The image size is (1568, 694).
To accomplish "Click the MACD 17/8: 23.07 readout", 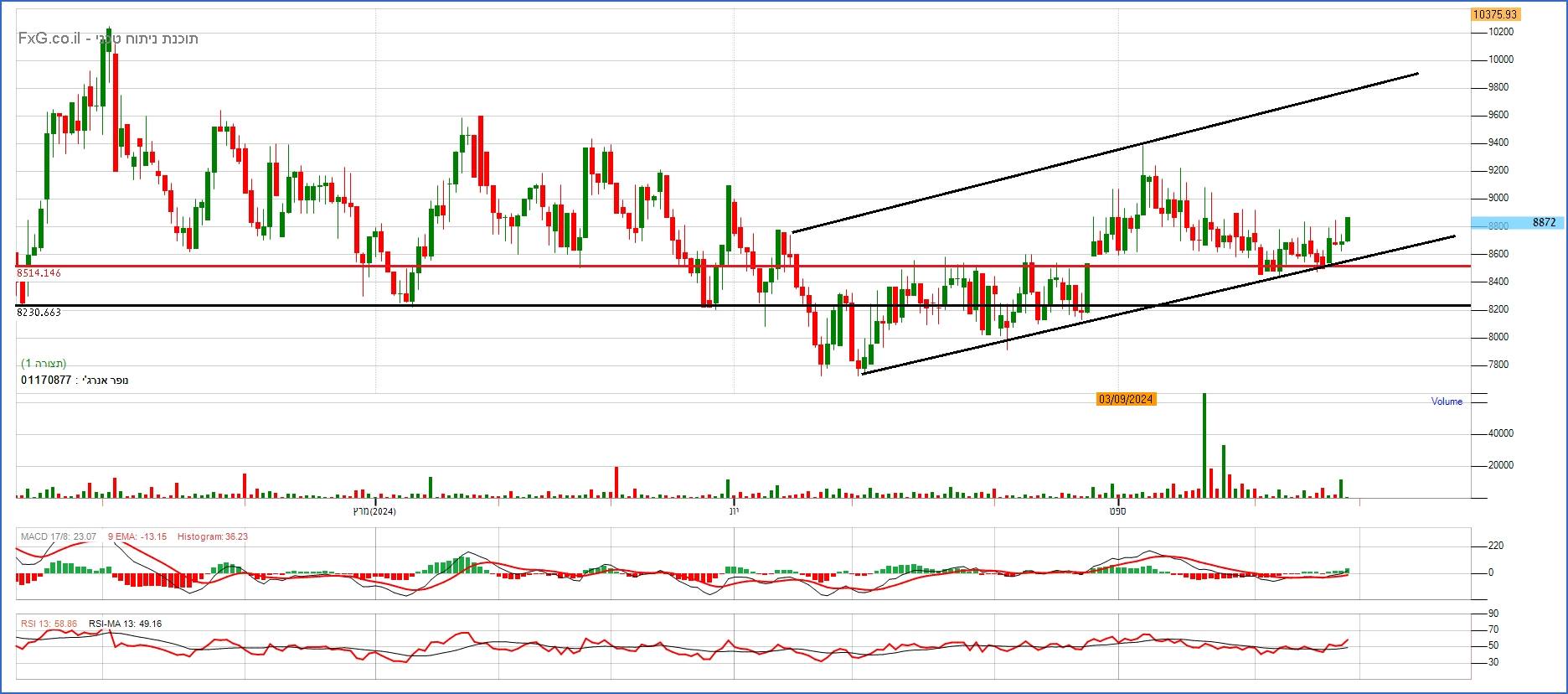I will click(x=58, y=536).
